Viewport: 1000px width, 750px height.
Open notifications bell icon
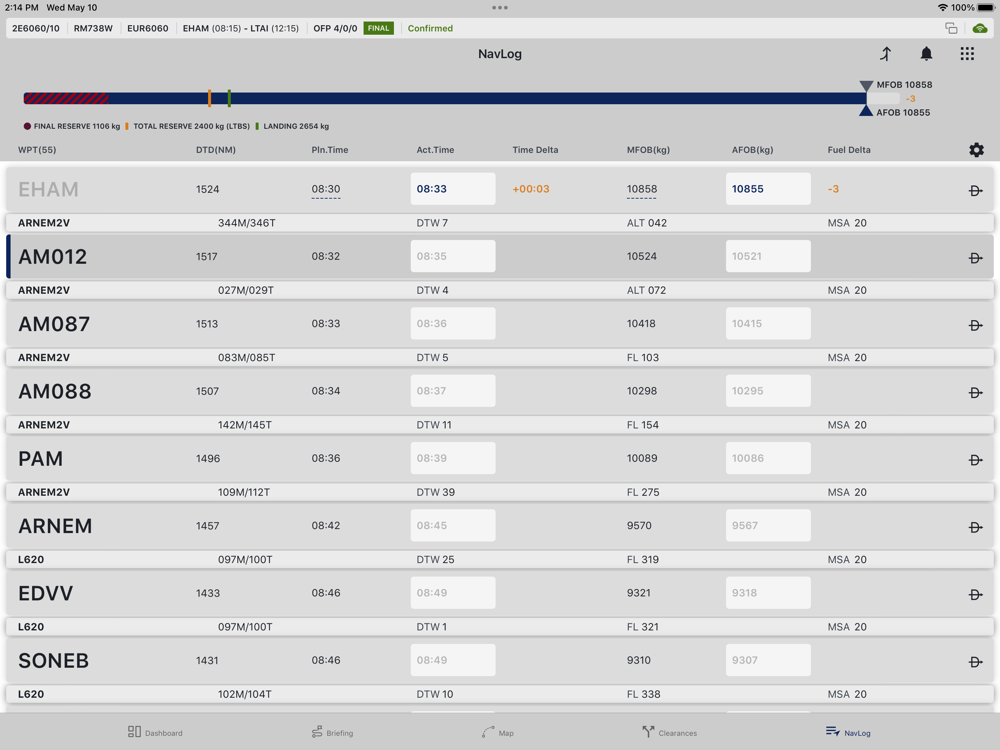tap(926, 54)
